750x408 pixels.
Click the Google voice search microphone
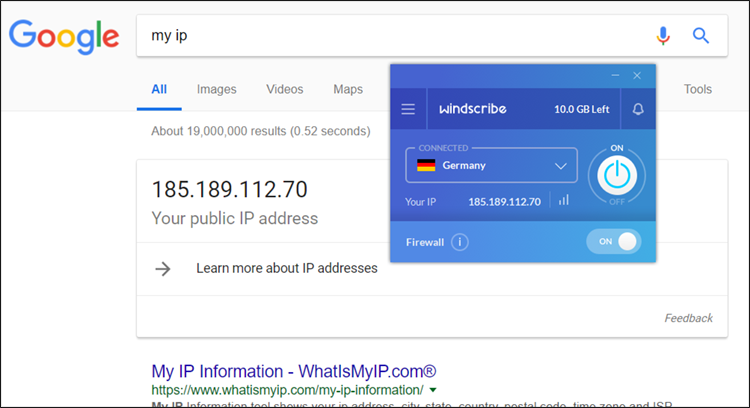coord(663,35)
